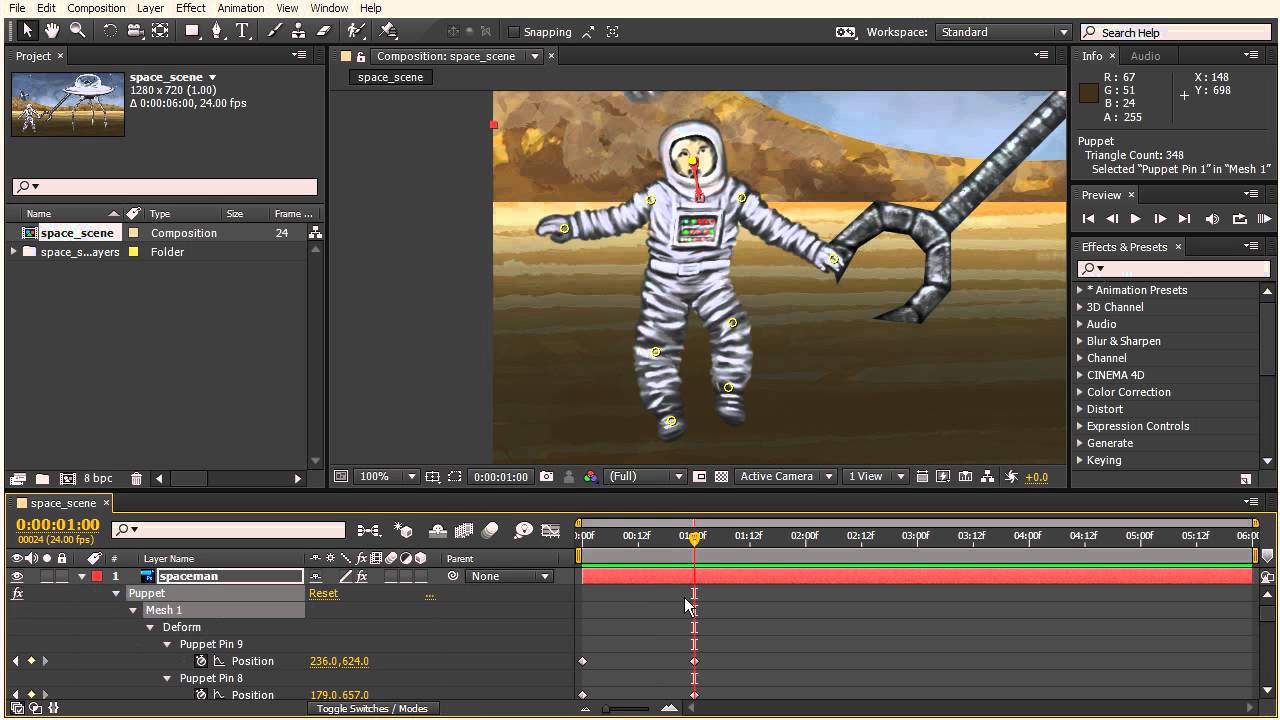
Task: Open the Active Camera view dropdown
Action: (786, 477)
